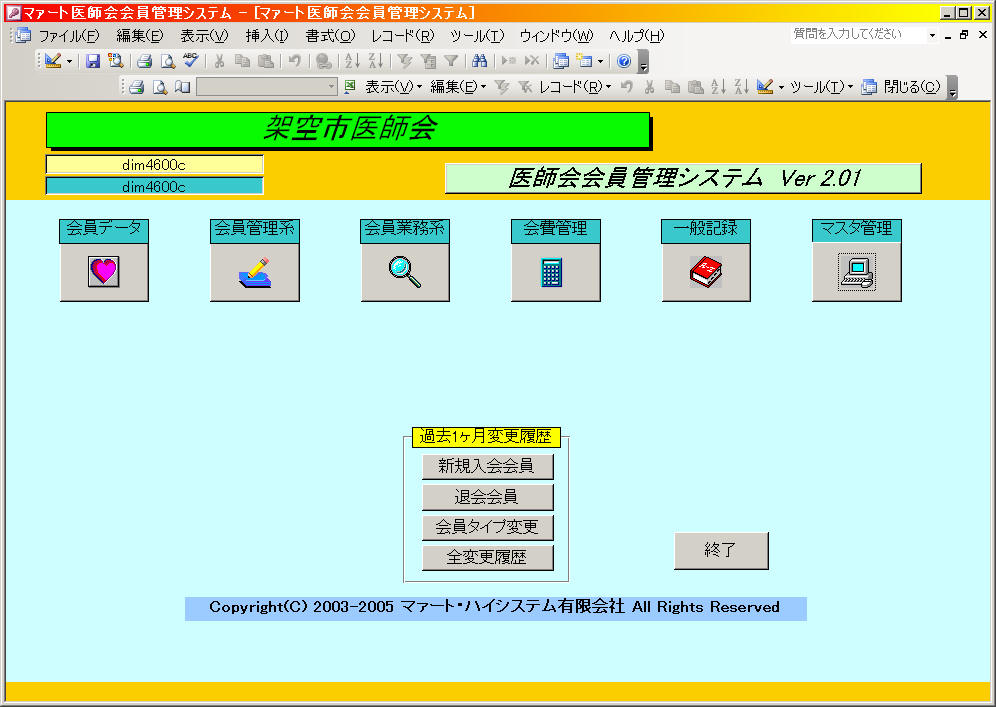Open the empty combo box in lower toolbar
Screen dimensions: 996x707
[267, 86]
